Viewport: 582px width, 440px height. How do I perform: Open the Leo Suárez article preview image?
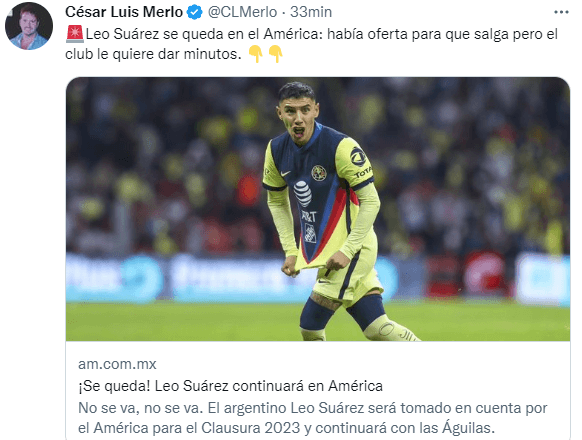[318, 209]
